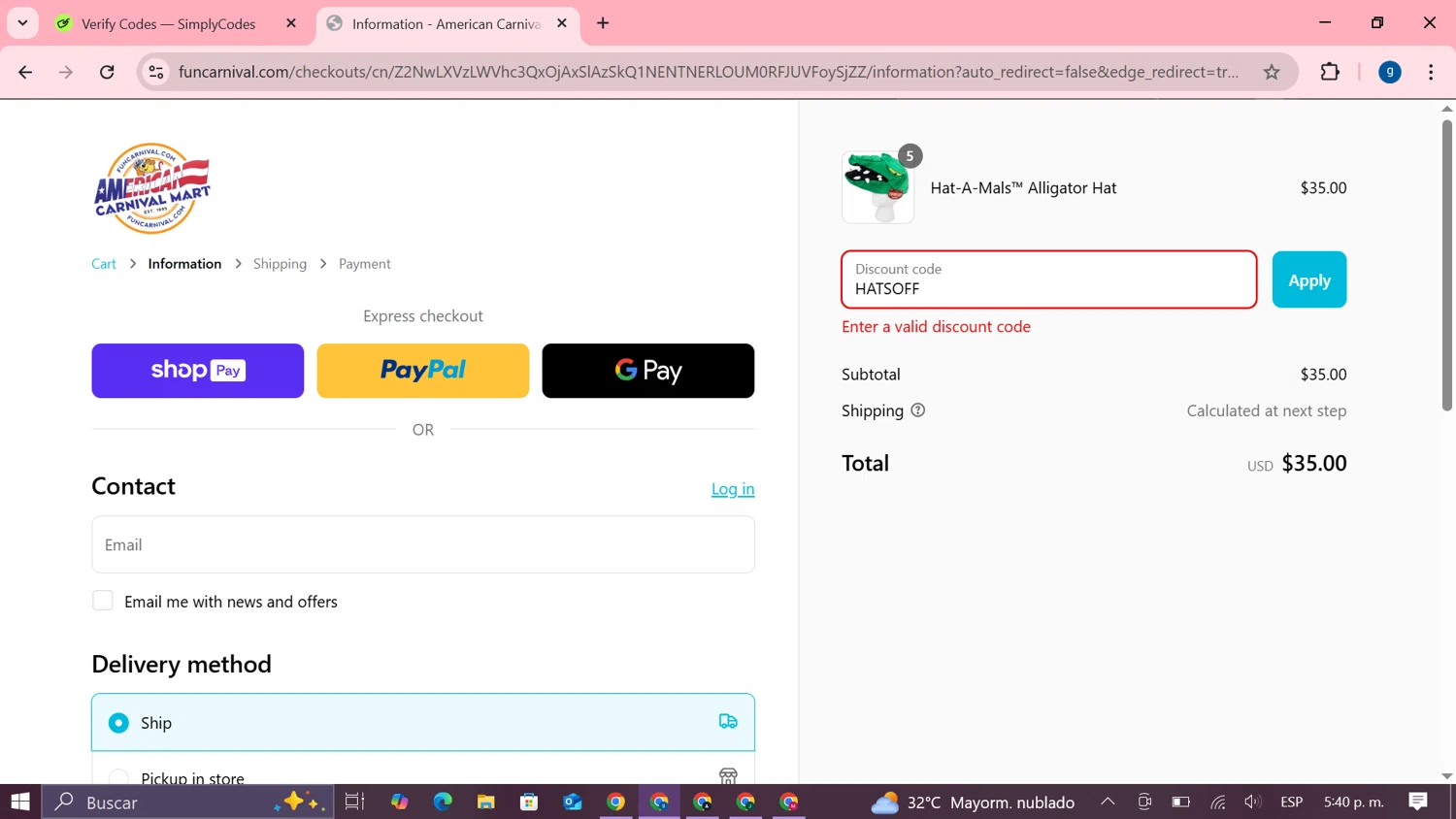The width and height of the screenshot is (1456, 819).
Task: Open the Windows Start menu
Action: pyautogui.click(x=20, y=802)
